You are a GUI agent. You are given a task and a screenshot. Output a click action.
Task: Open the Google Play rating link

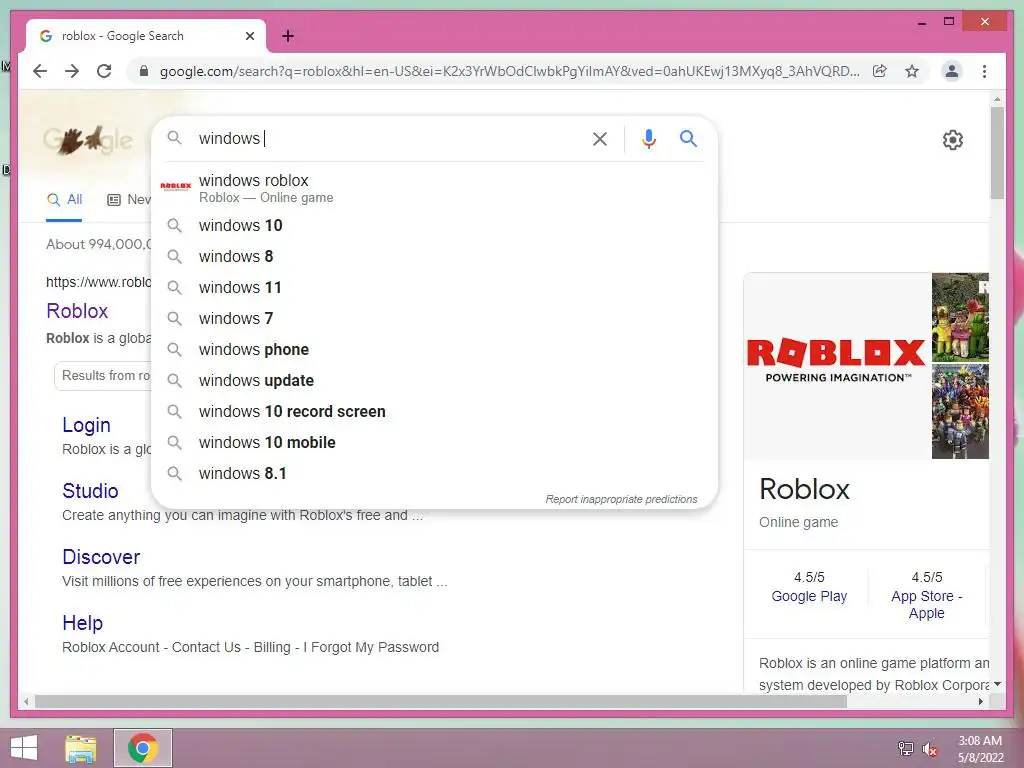[809, 596]
